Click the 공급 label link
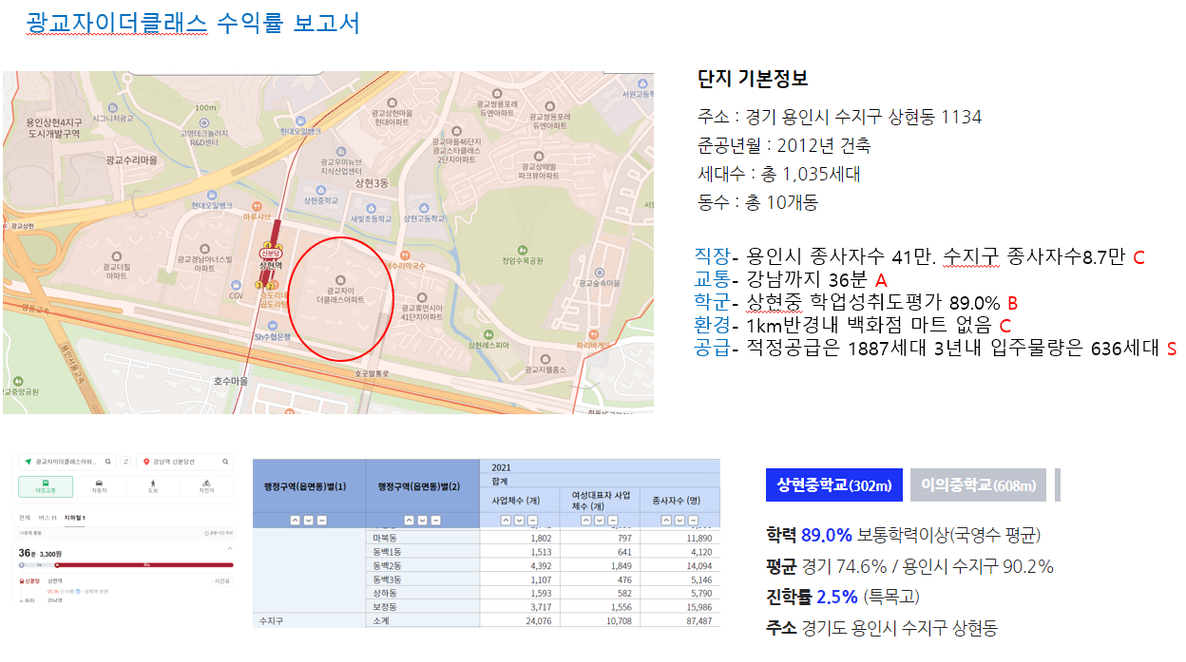Image resolution: width=1186 pixels, height=662 pixels. pyautogui.click(x=712, y=347)
